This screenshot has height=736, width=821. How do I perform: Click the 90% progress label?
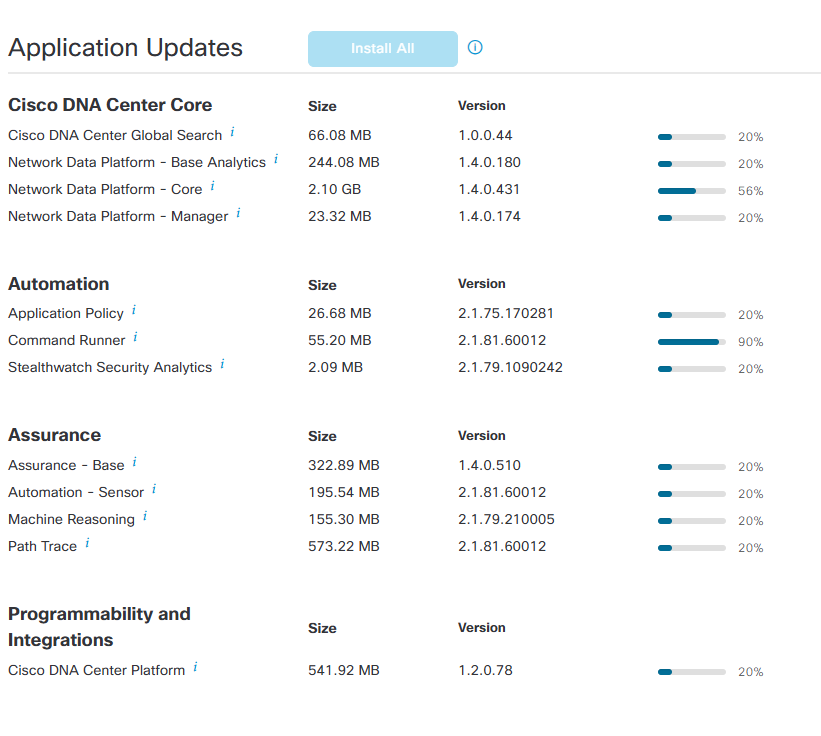tap(750, 342)
